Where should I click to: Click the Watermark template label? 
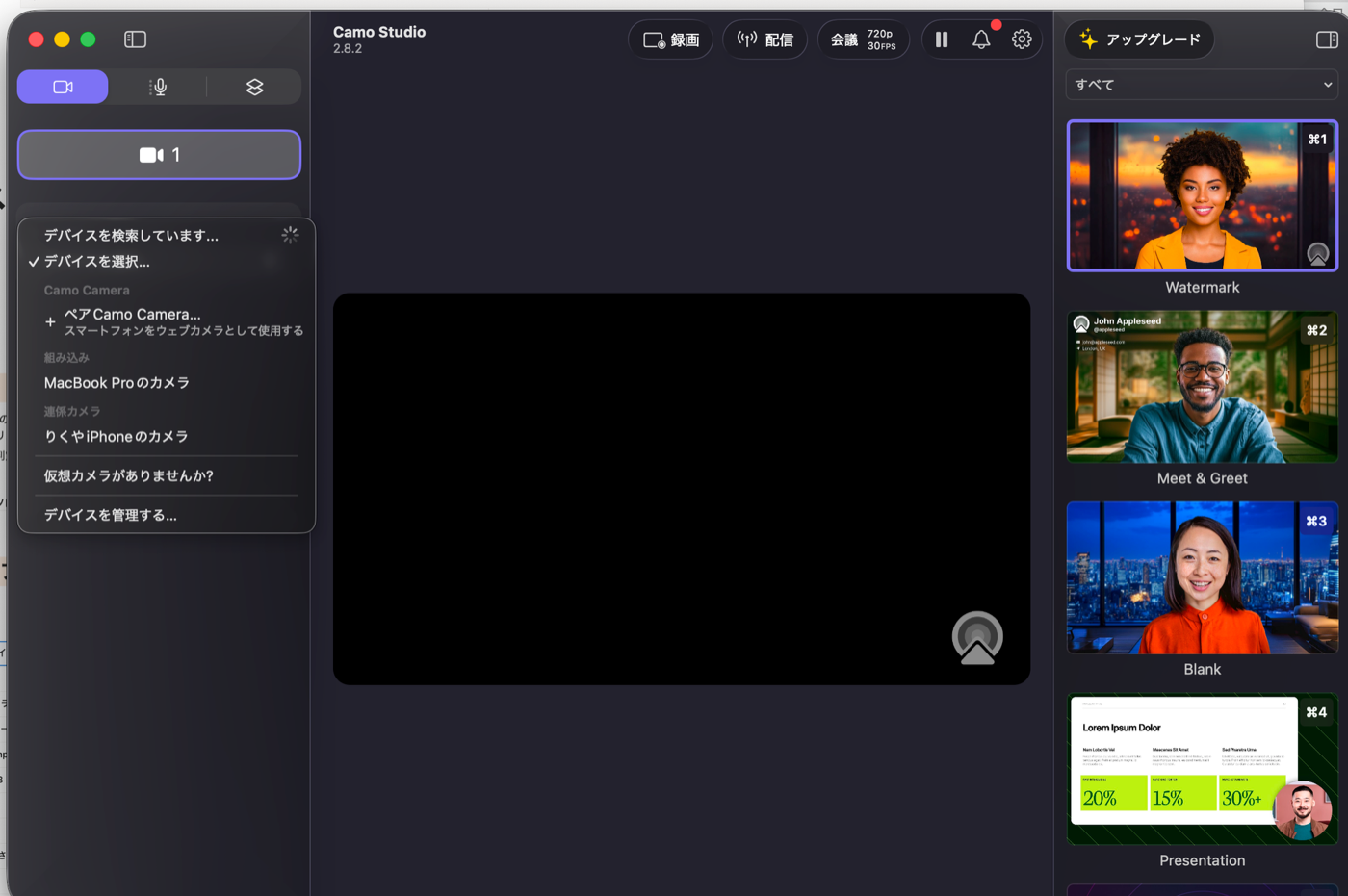point(1203,288)
